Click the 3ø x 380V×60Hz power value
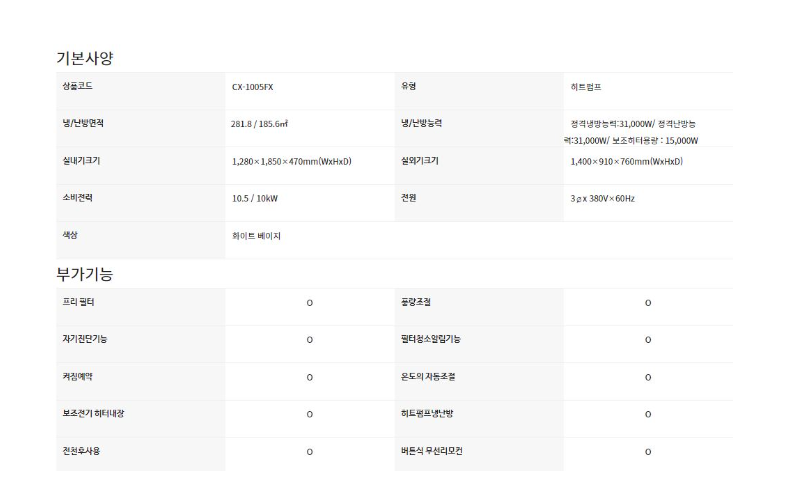 [602, 198]
